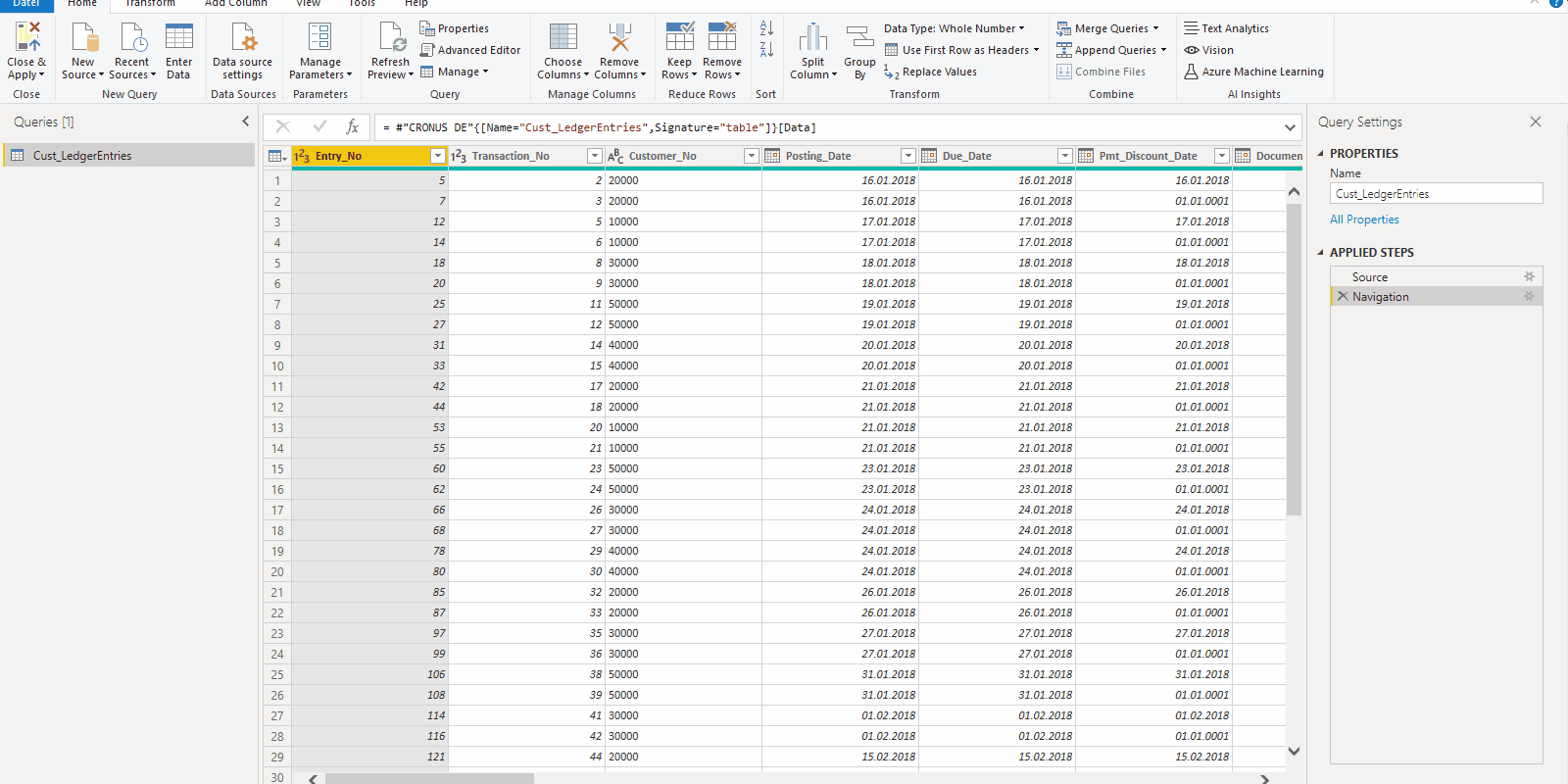Open Entry_No column filter dropdown

tap(438, 156)
